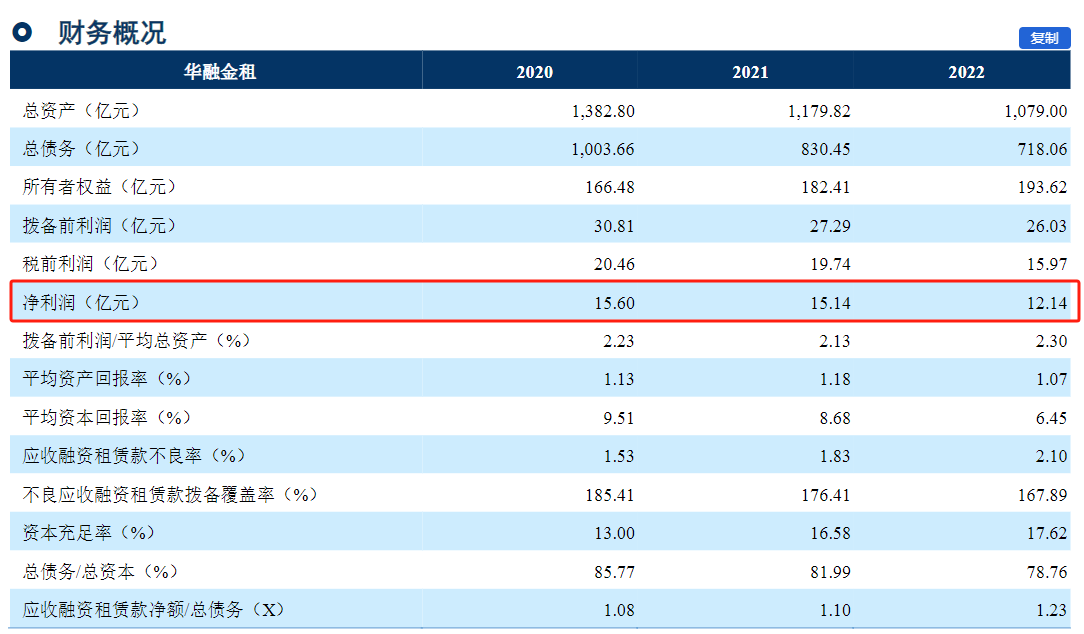The width and height of the screenshot is (1084, 634).
Task: Click the 不良应收融资租赁款拨备覆盖率（%） row label
Action: (x=171, y=494)
